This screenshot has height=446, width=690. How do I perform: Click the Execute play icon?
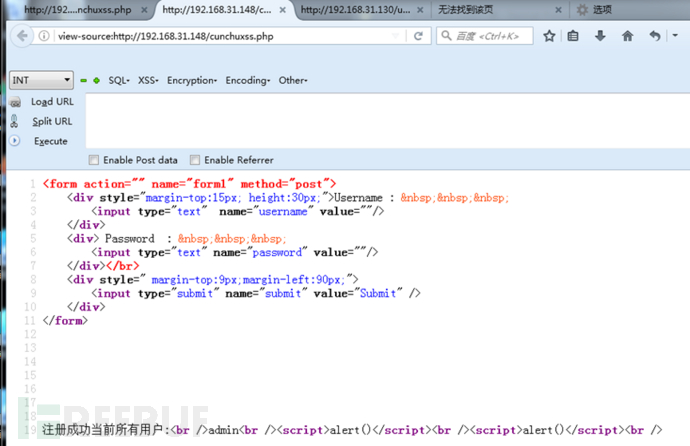(15, 141)
